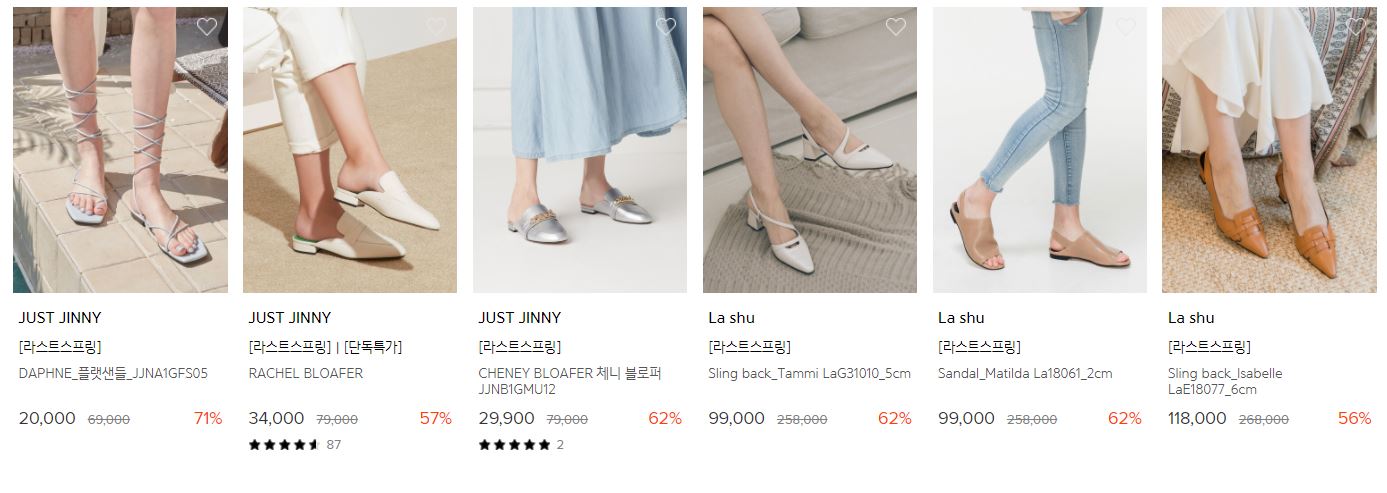This screenshot has height=493, width=1387.
Task: Select Sandal_Matilda La18061_2cm title
Action: [1025, 374]
